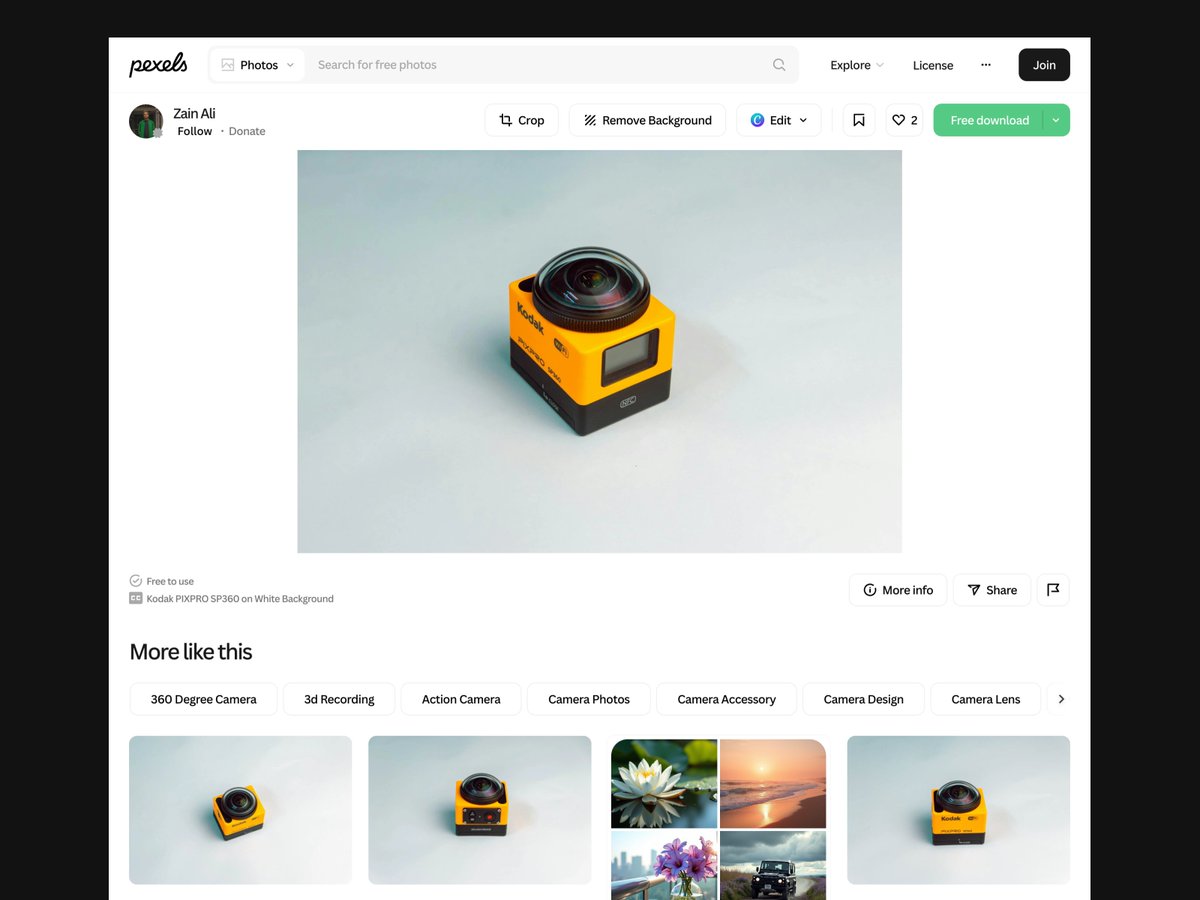Click the magnifying glass search icon
This screenshot has height=900, width=1200.
(779, 65)
